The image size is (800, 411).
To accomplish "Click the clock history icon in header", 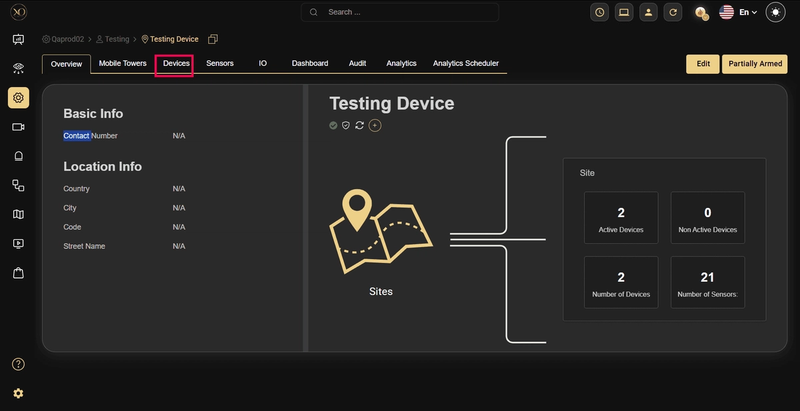I will coord(599,12).
